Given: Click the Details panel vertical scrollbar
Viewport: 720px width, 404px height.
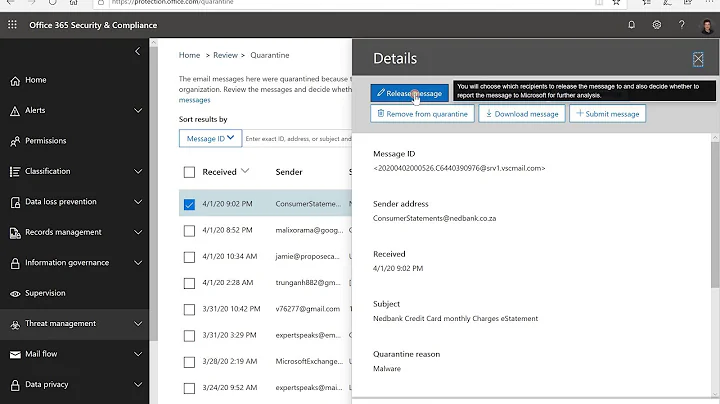Looking at the screenshot, I should 715,215.
